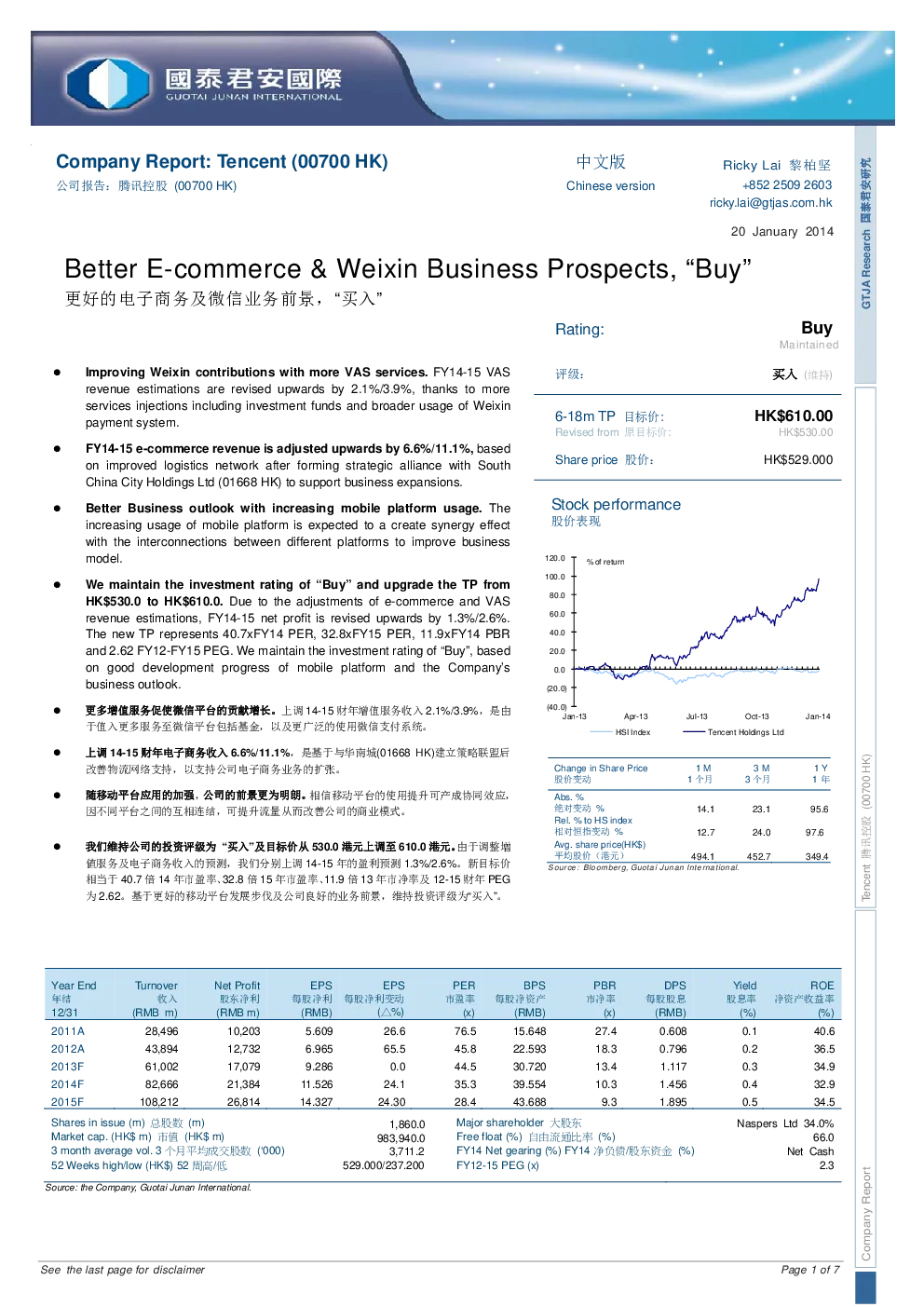Screen dimensions: 924x1307
Task: Click the FY12-15 PEG value 2.3
Action: (826, 1165)
